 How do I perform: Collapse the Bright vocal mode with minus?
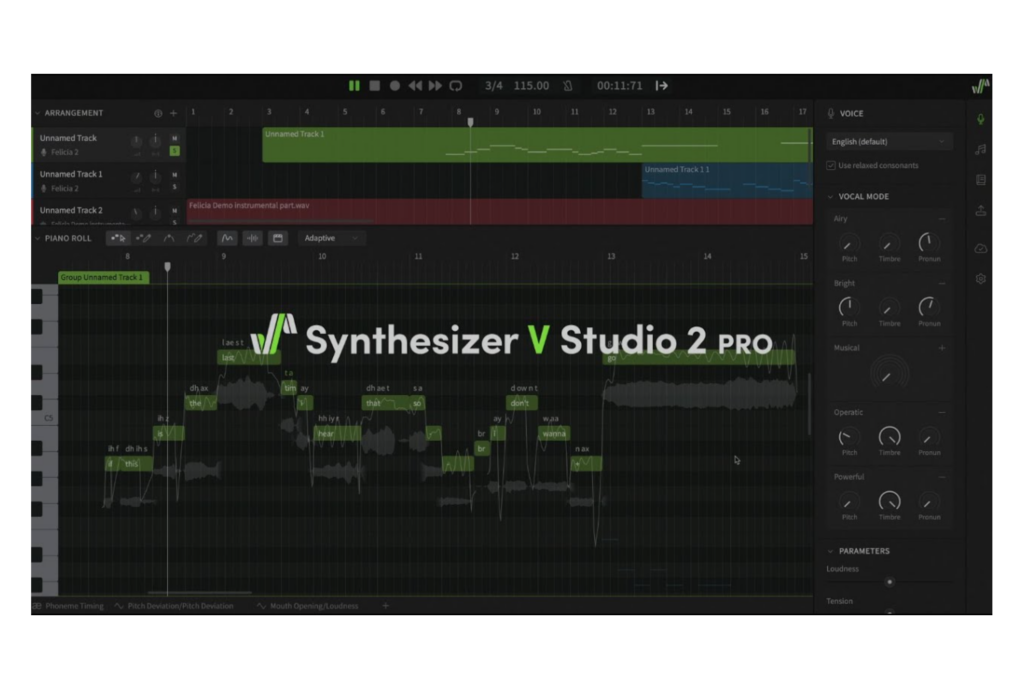point(942,283)
